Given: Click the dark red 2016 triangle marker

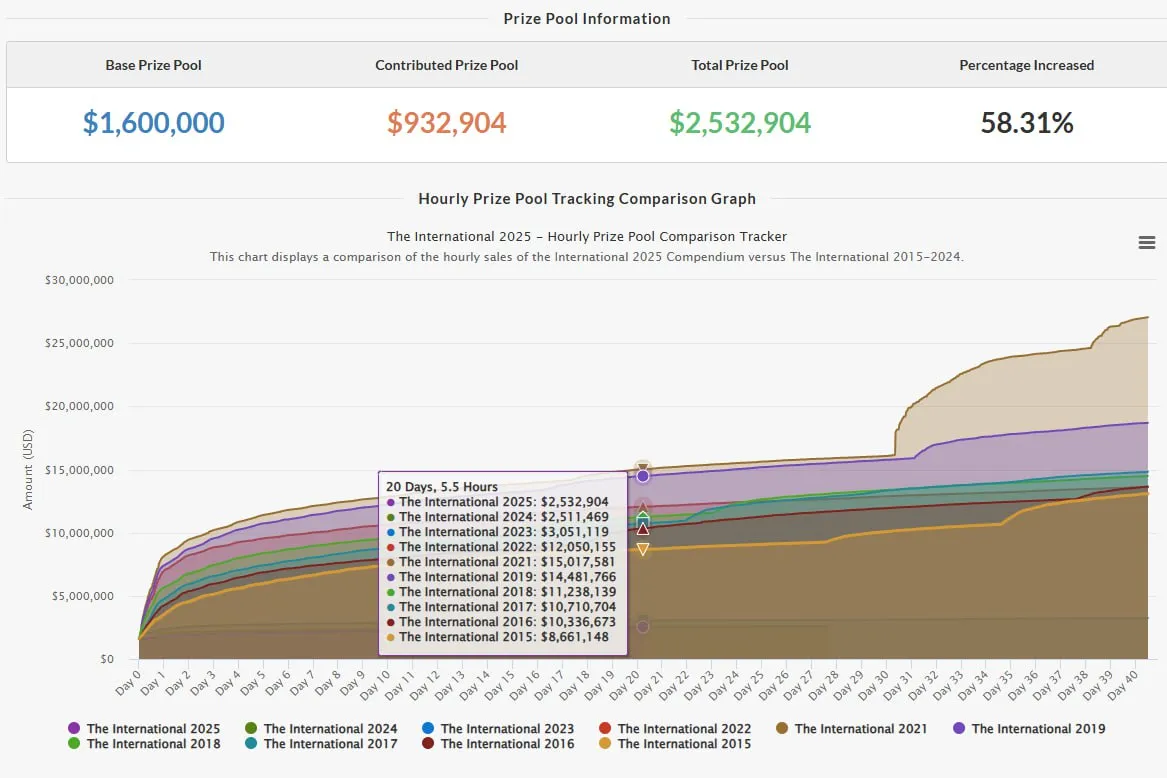Looking at the screenshot, I should [x=643, y=529].
